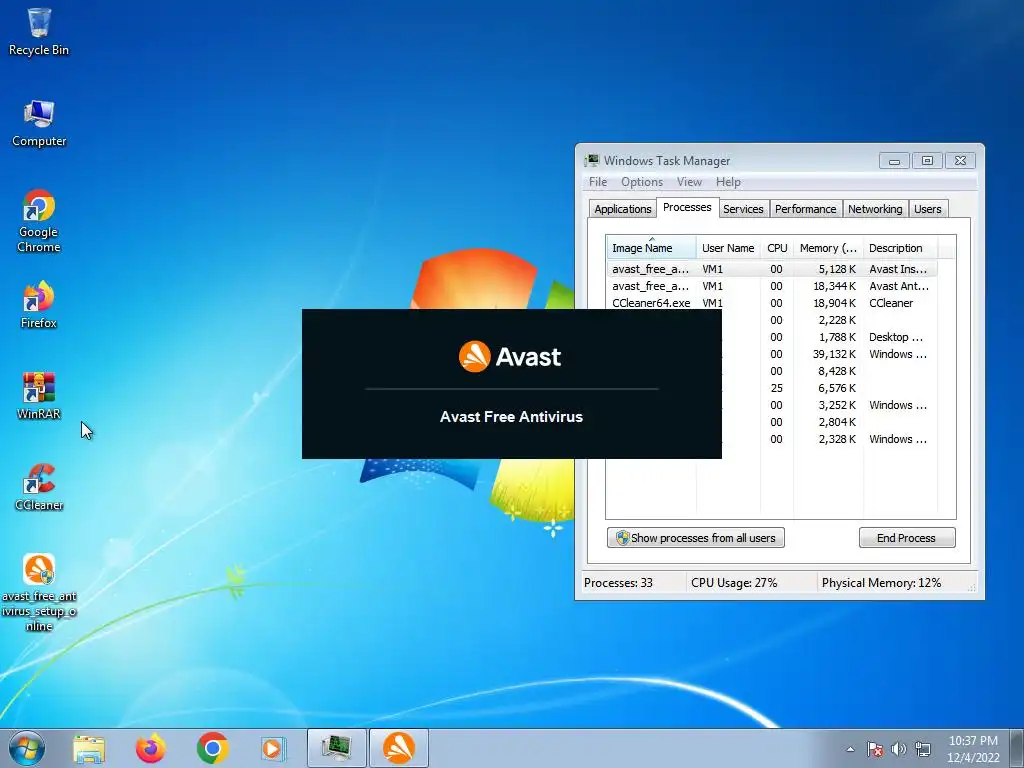Select the process row with CPU 25

pyautogui.click(x=829, y=388)
